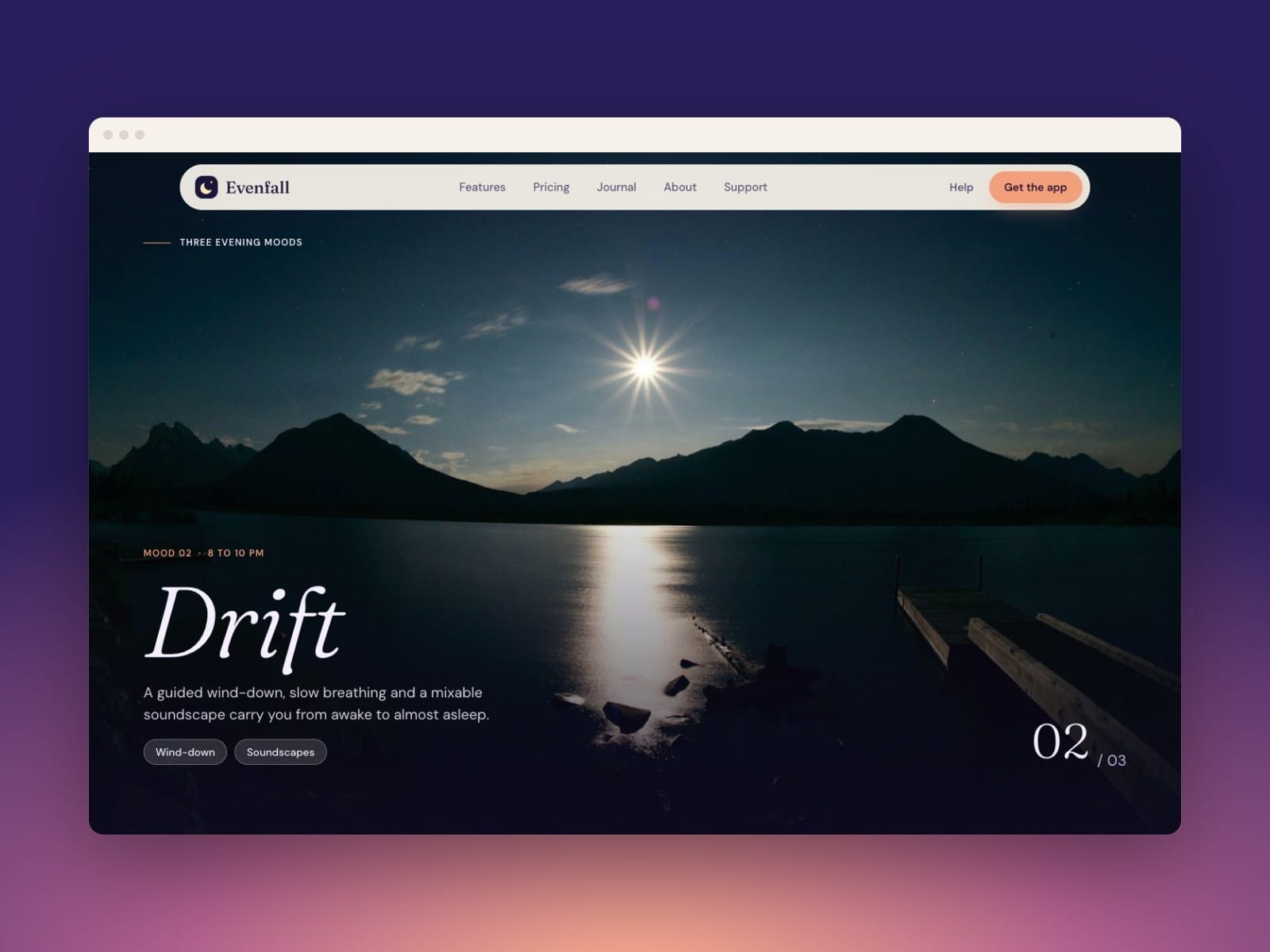Viewport: 1270px width, 952px height.
Task: Click the third browser window dot
Action: pos(140,135)
